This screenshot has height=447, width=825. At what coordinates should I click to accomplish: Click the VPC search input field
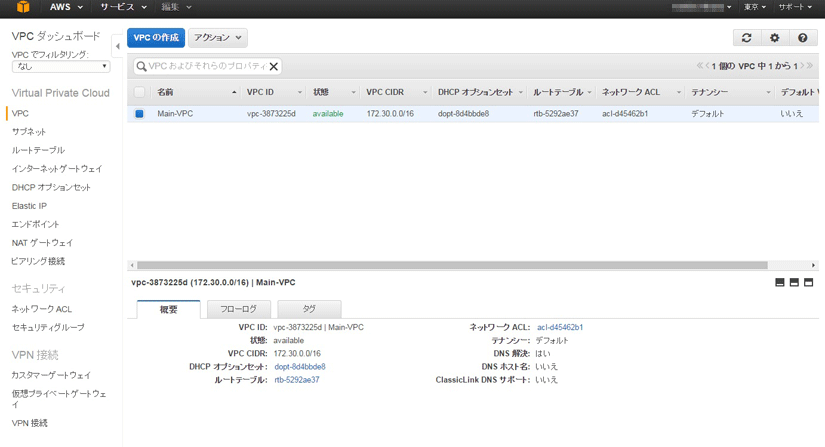coord(205,67)
